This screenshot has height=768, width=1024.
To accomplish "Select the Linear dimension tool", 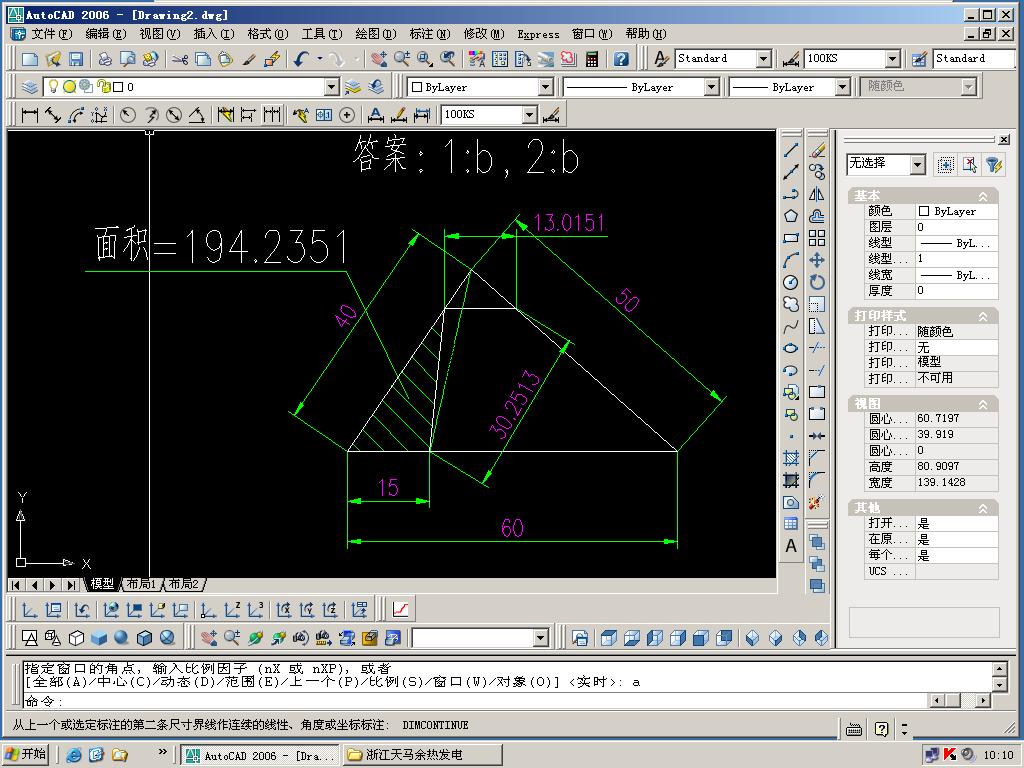I will [29, 115].
